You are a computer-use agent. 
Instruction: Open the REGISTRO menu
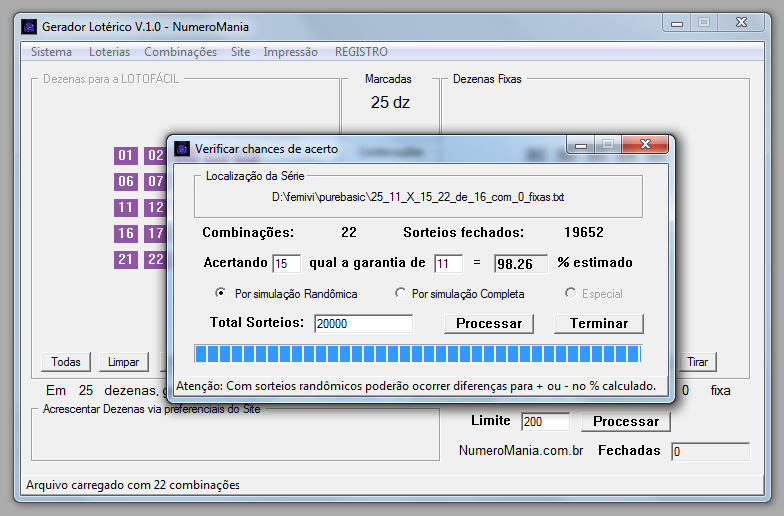tap(361, 52)
